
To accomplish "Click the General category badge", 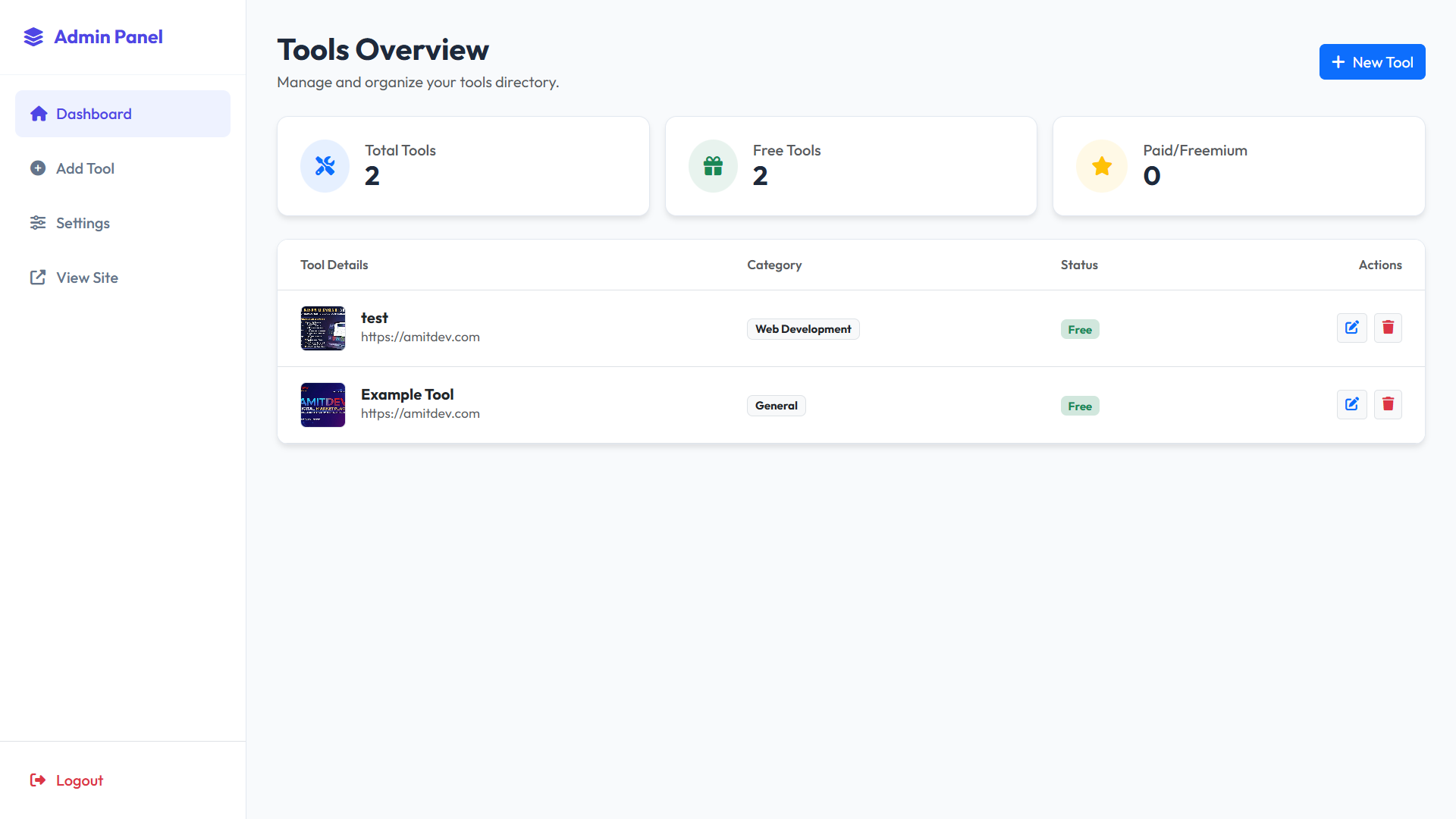I will point(776,406).
